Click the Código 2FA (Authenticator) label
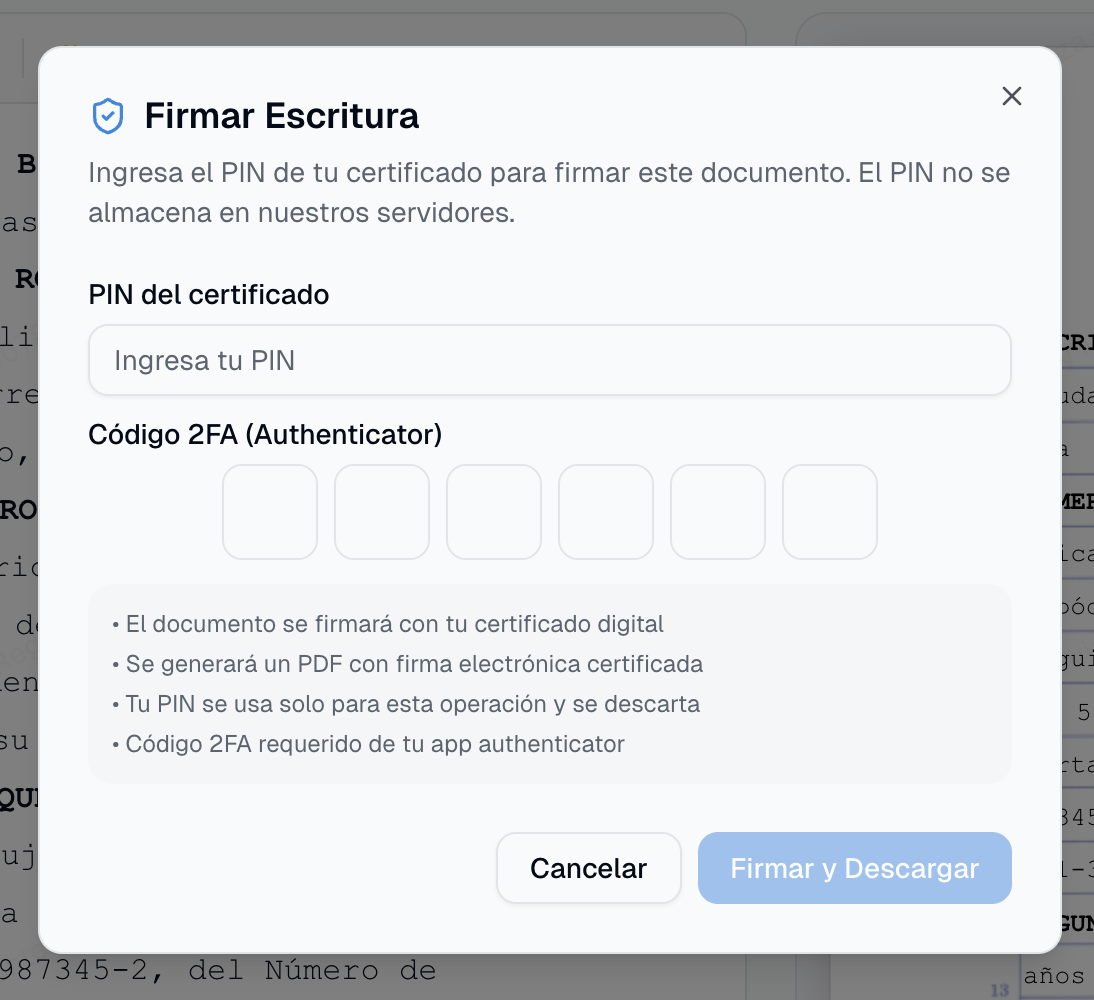Viewport: 1094px width, 1000px height. (x=266, y=434)
